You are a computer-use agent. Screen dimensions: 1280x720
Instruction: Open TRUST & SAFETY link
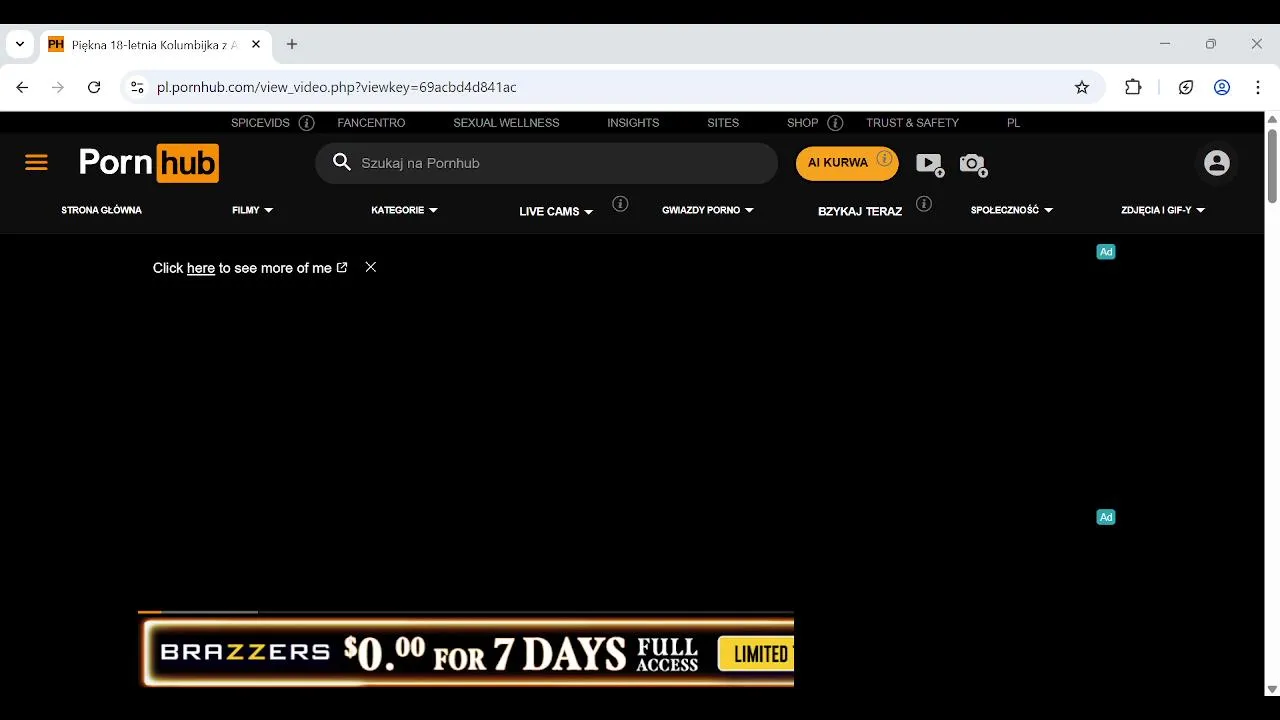pos(912,123)
